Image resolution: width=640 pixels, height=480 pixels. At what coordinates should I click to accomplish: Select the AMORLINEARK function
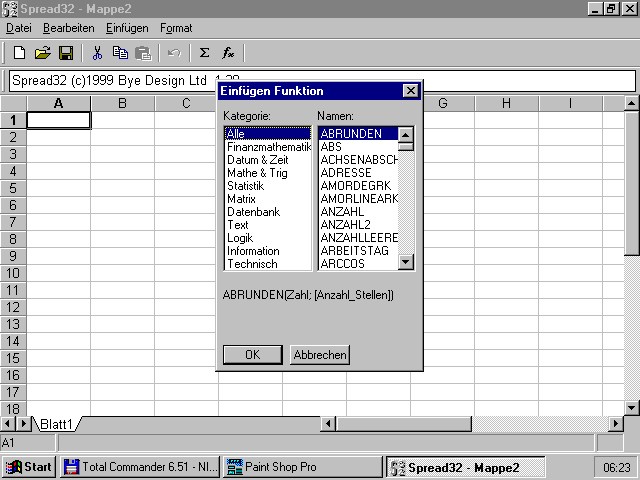click(x=358, y=199)
